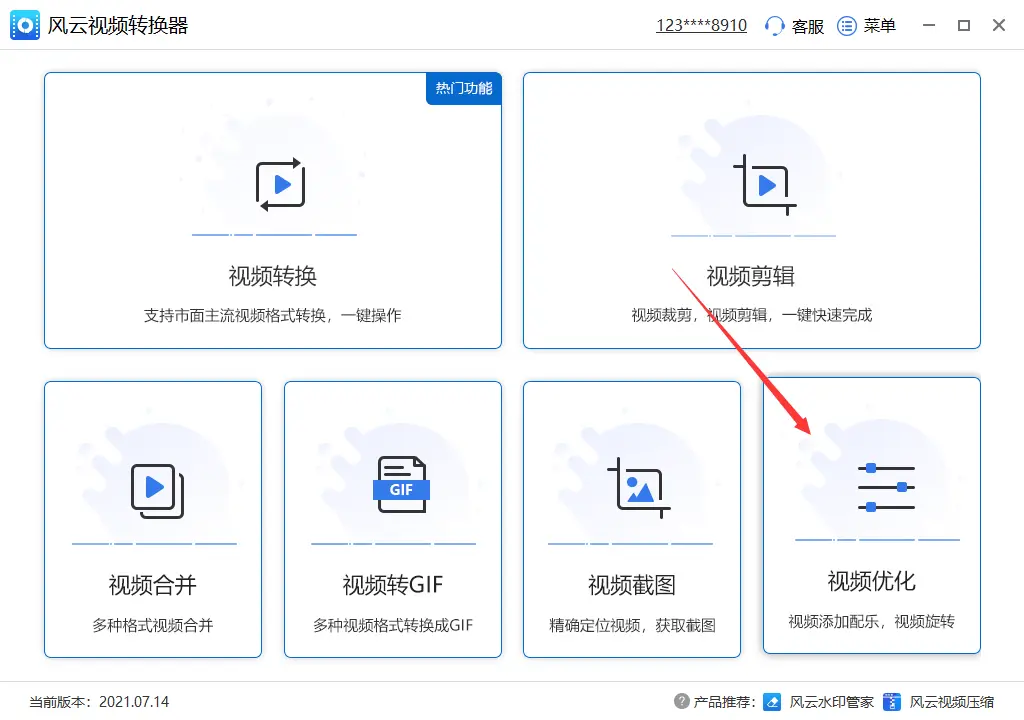Click description 多种视频格式转换成GIF
This screenshot has width=1024, height=720.
tap(392, 625)
